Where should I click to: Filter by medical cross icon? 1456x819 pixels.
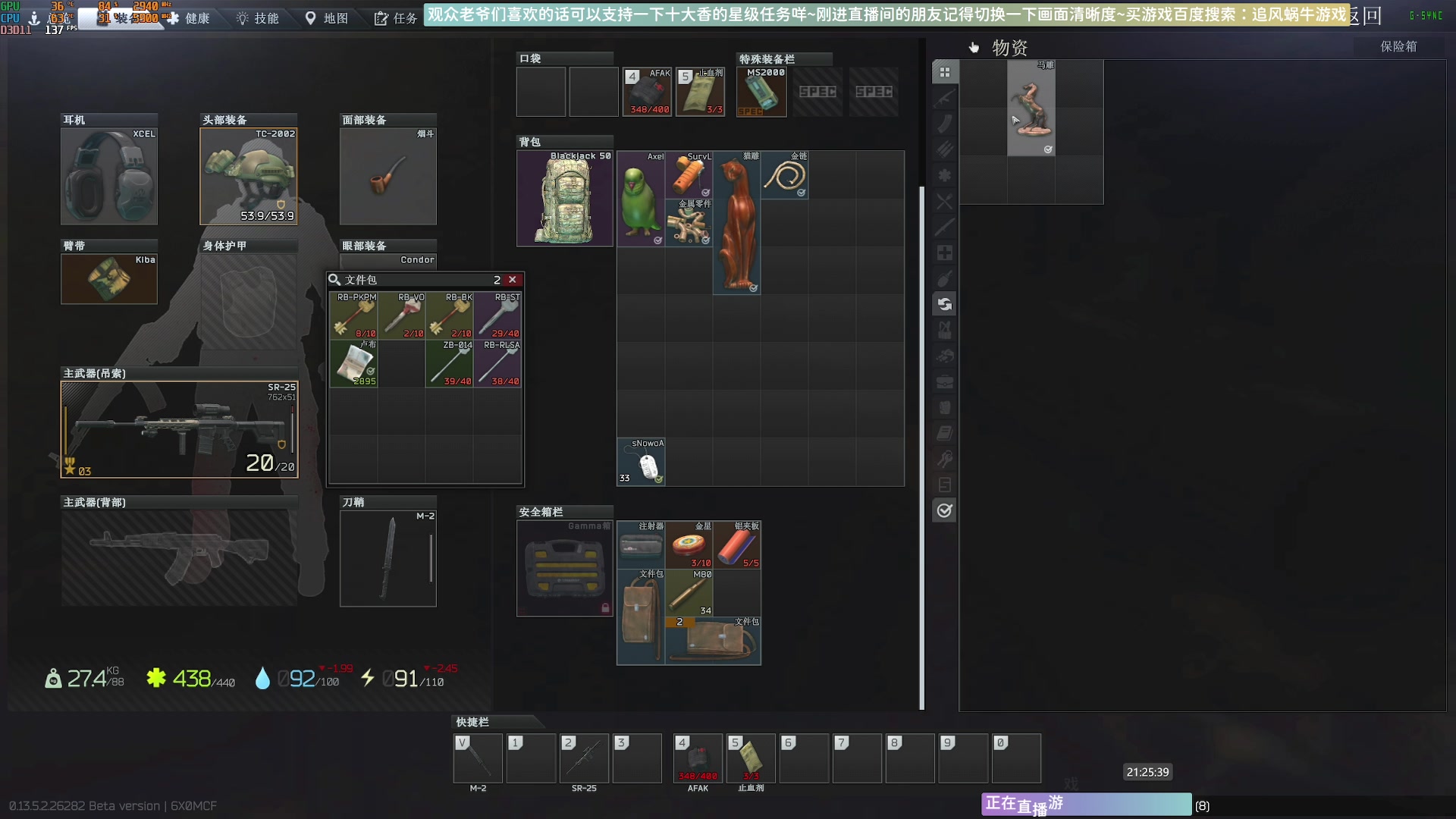point(944,253)
